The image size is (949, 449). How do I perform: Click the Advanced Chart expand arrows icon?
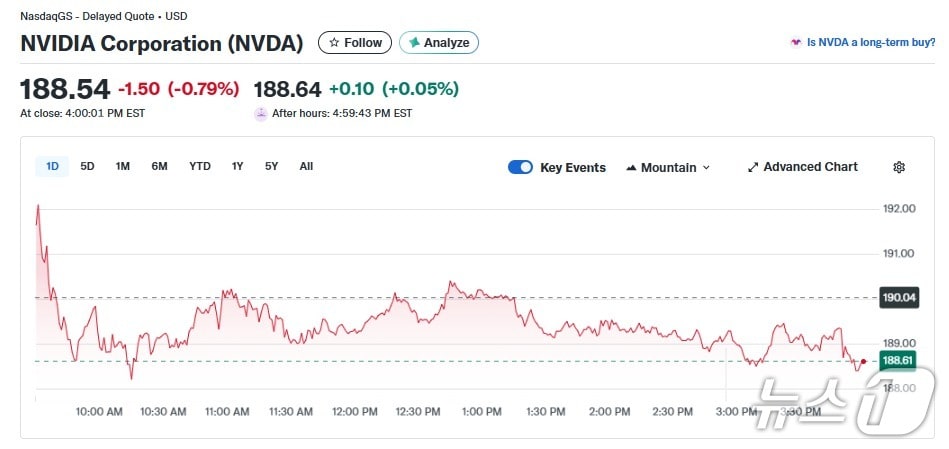coord(753,167)
